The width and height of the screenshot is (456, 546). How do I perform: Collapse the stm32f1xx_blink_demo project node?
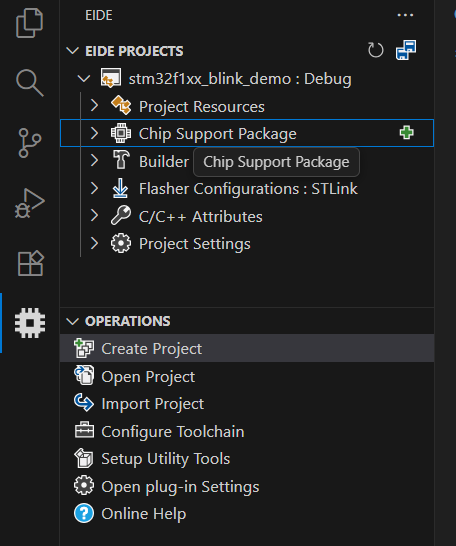(x=84, y=78)
